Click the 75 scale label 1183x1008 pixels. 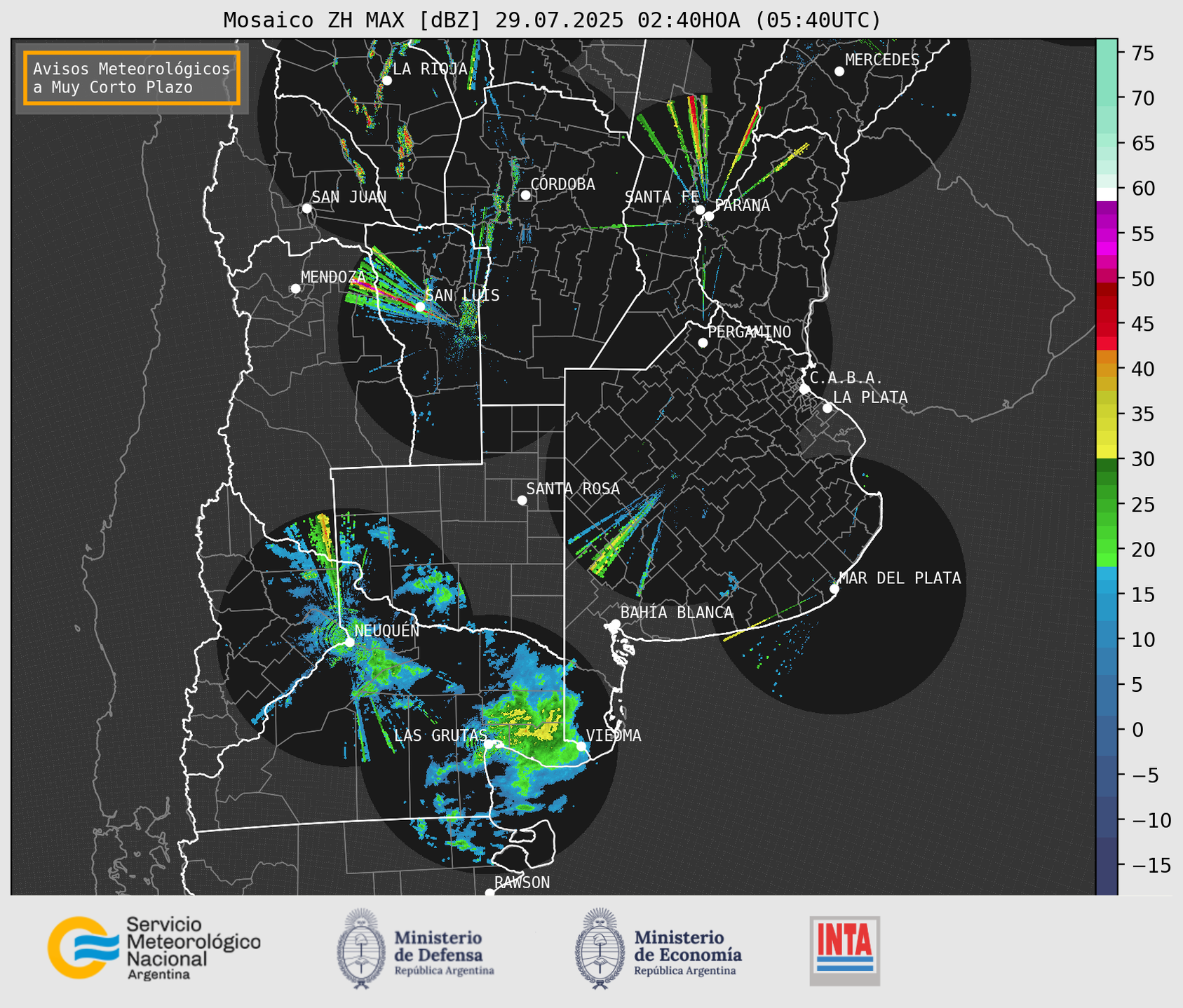(1142, 53)
